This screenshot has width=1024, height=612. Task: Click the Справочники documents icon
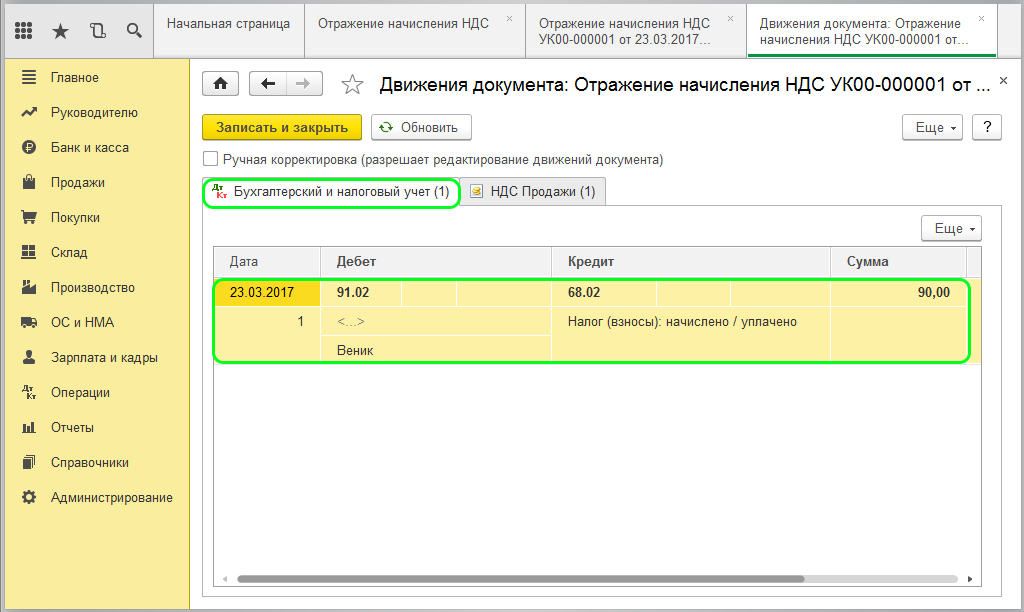pyautogui.click(x=29, y=462)
